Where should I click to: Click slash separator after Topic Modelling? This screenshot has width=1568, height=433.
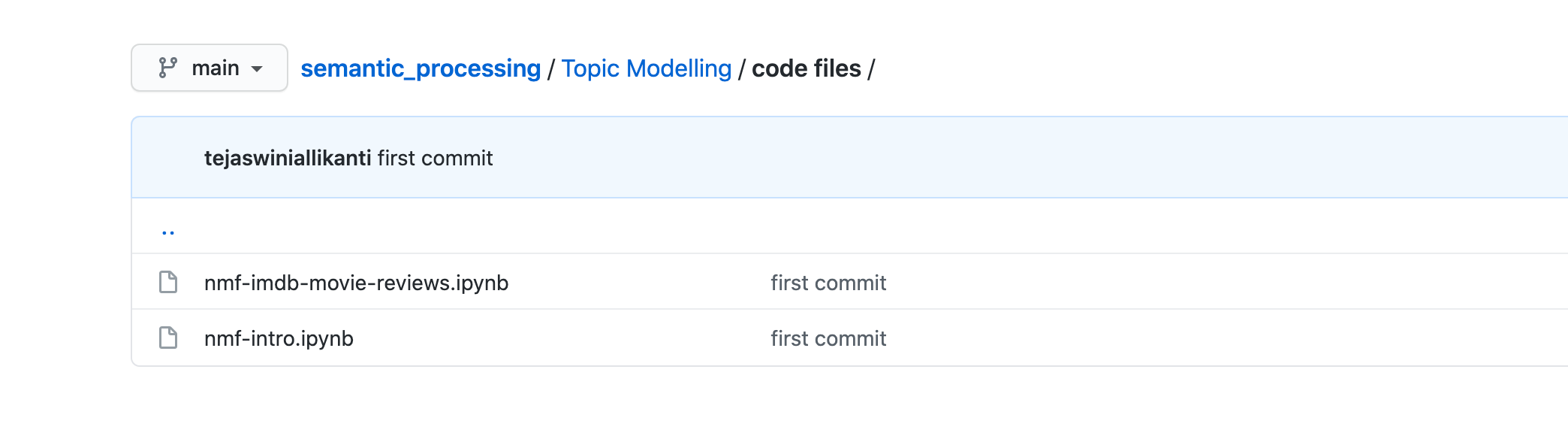[741, 69]
